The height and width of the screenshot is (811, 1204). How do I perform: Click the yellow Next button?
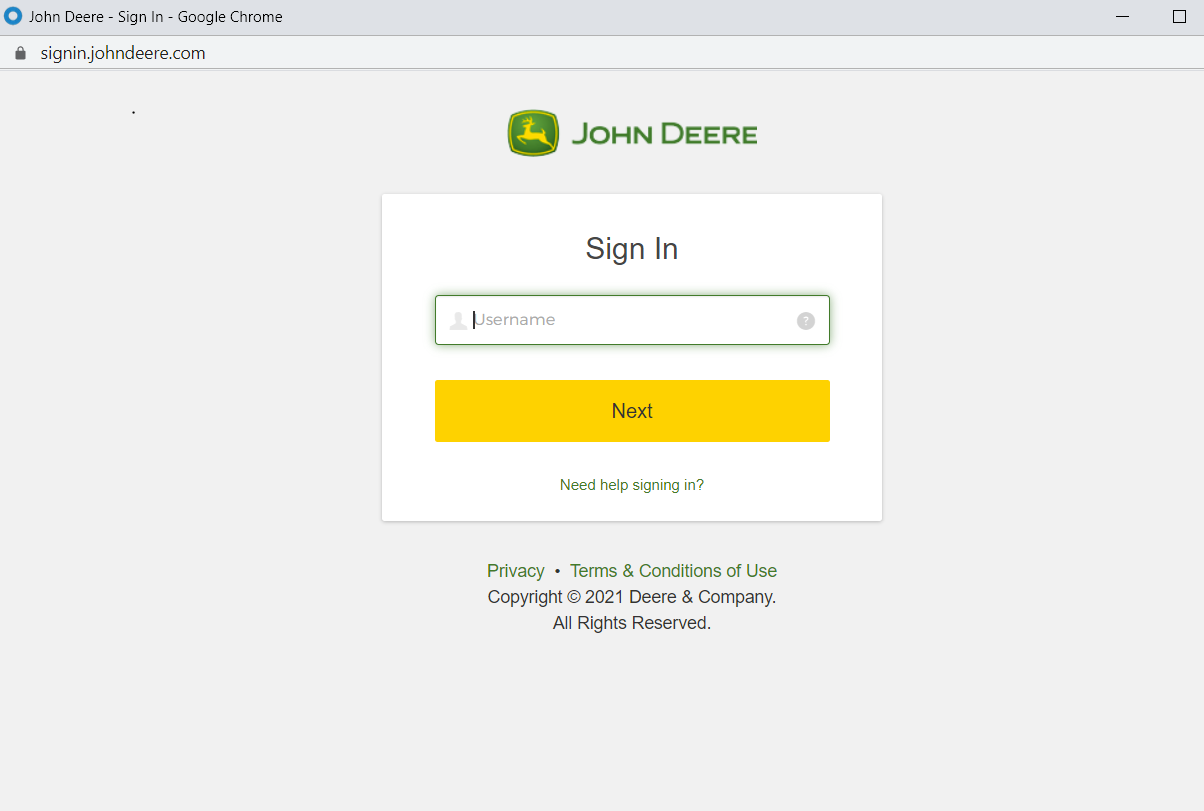(632, 411)
